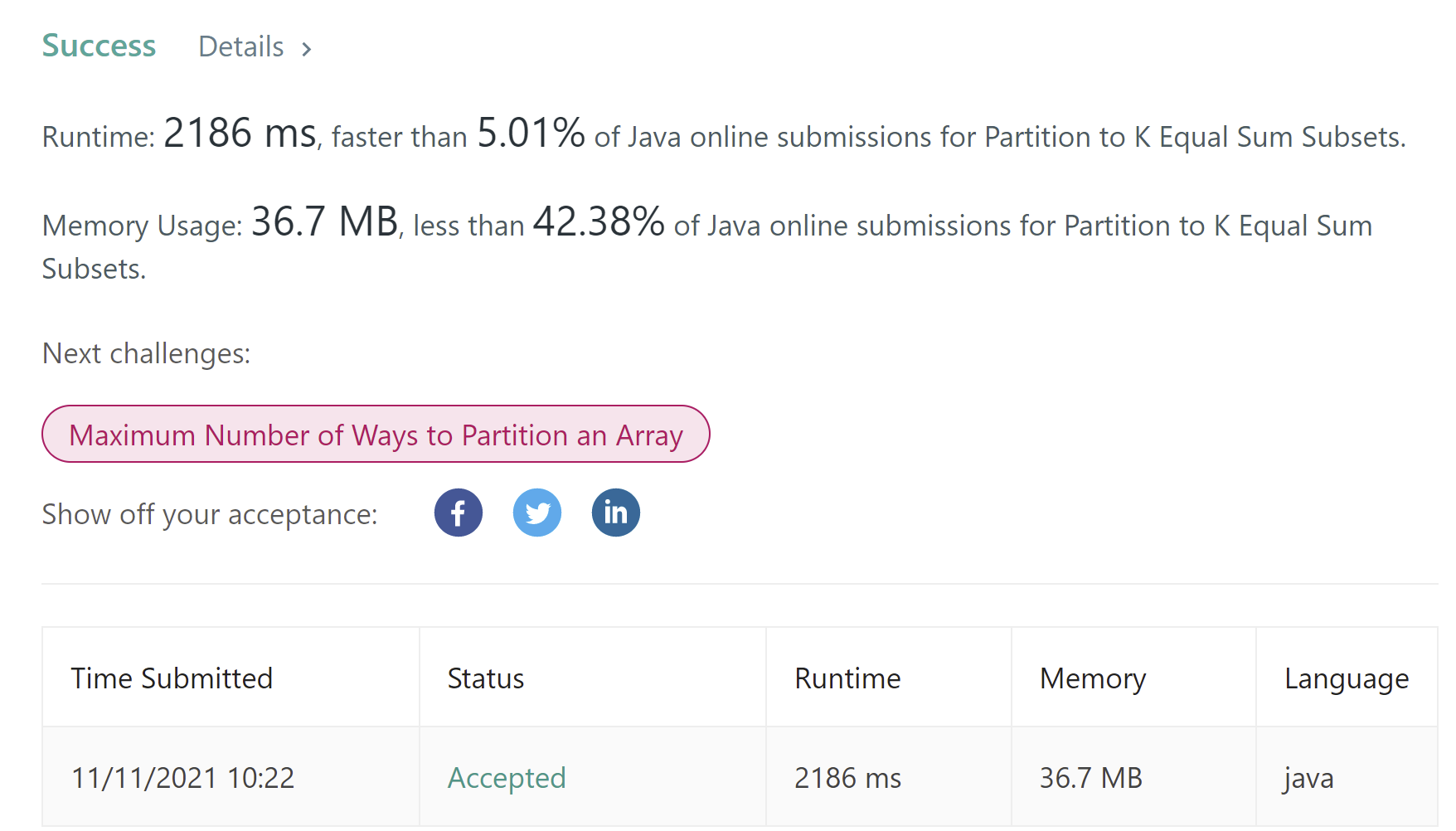Image resolution: width=1456 pixels, height=831 pixels.
Task: Share acceptance on LinkedIn
Action: tap(615, 513)
